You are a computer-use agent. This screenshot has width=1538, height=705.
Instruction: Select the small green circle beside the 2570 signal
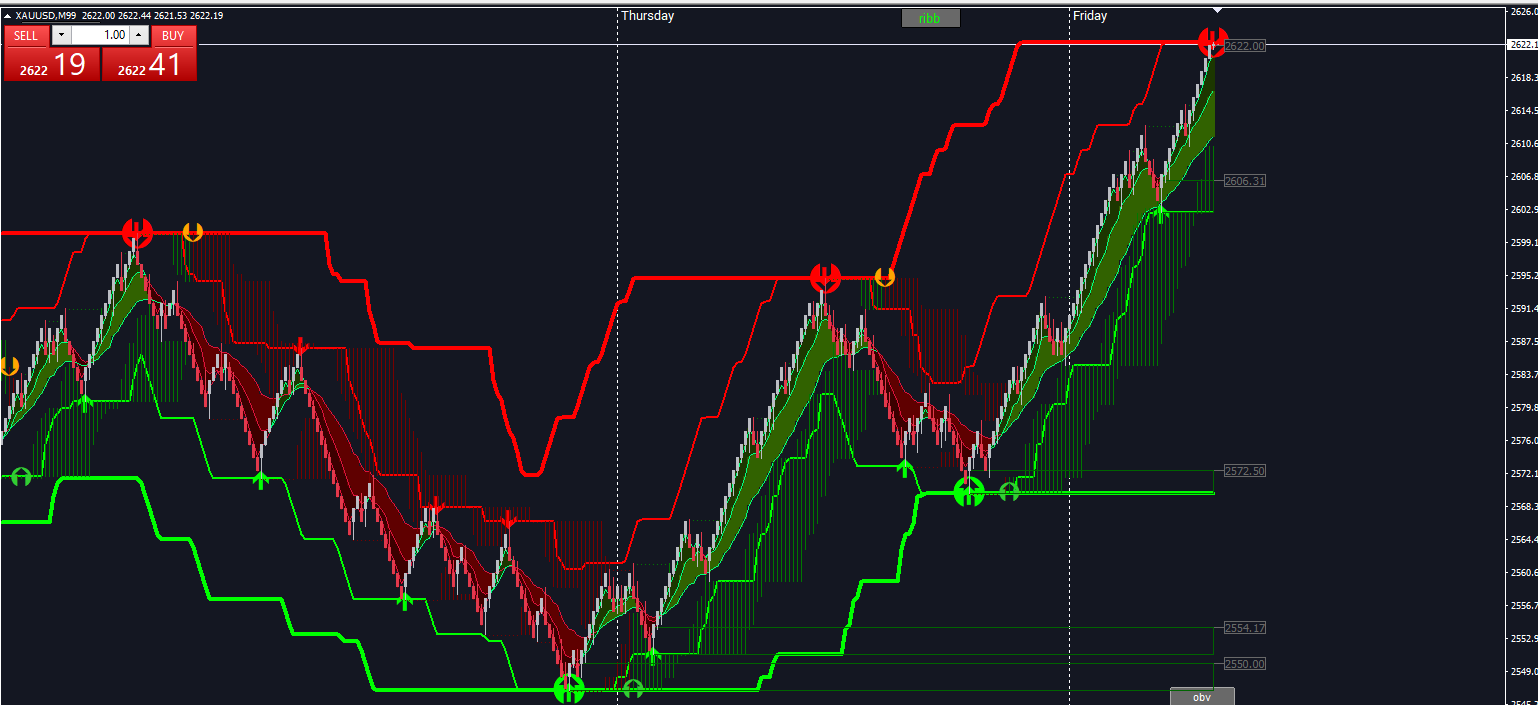pos(1009,492)
